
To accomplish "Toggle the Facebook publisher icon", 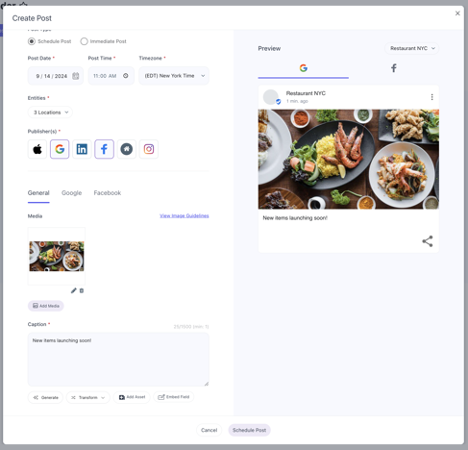I will [104, 149].
